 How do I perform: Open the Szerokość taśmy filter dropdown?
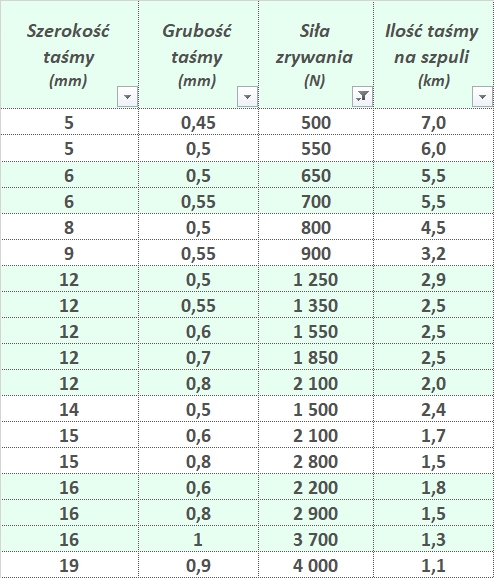pyautogui.click(x=127, y=97)
